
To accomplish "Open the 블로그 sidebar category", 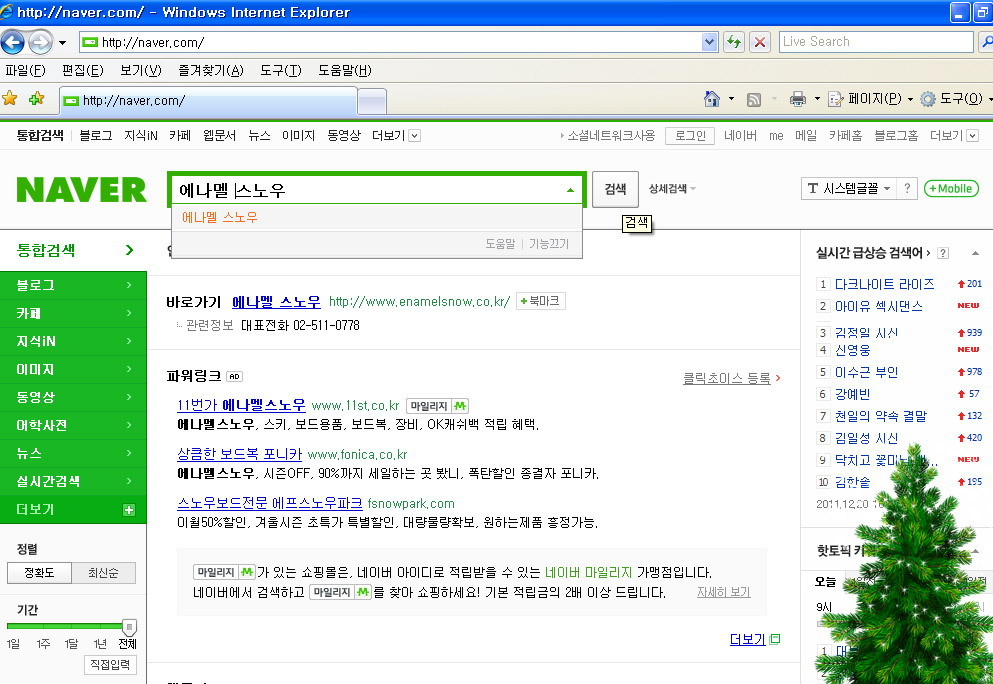I will tap(73, 285).
